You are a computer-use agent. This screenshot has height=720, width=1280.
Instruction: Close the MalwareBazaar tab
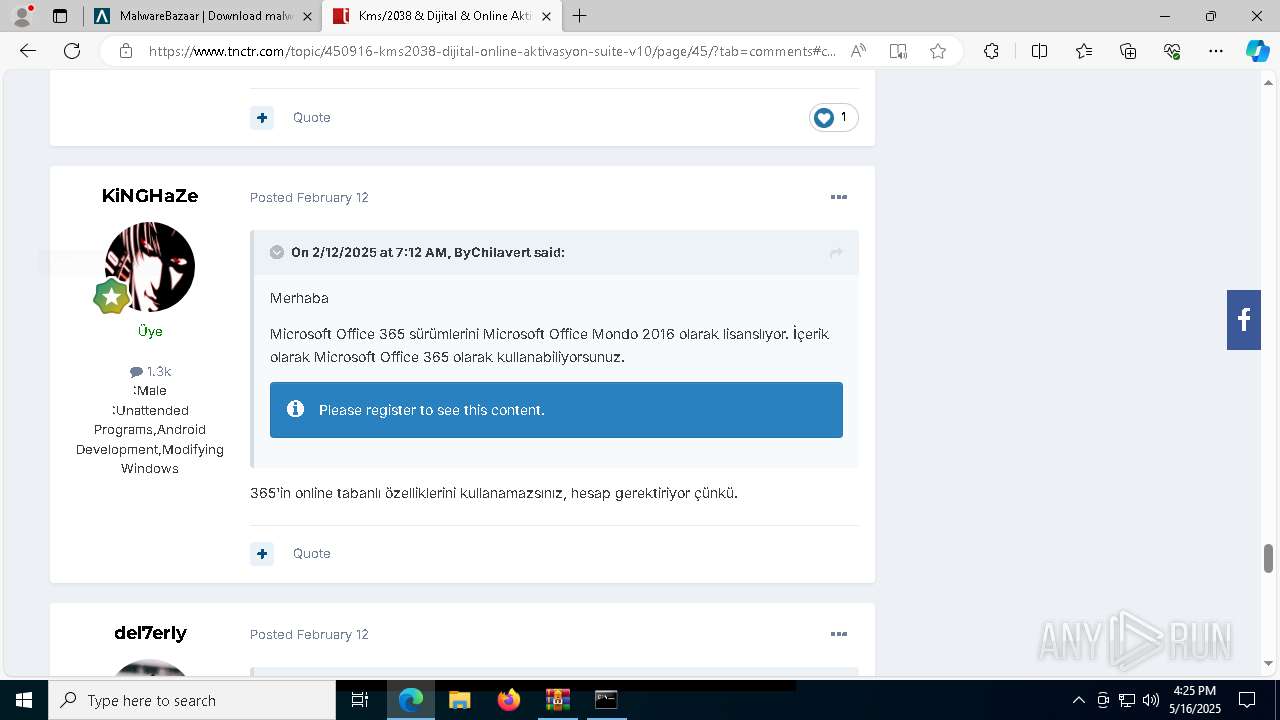[x=307, y=16]
